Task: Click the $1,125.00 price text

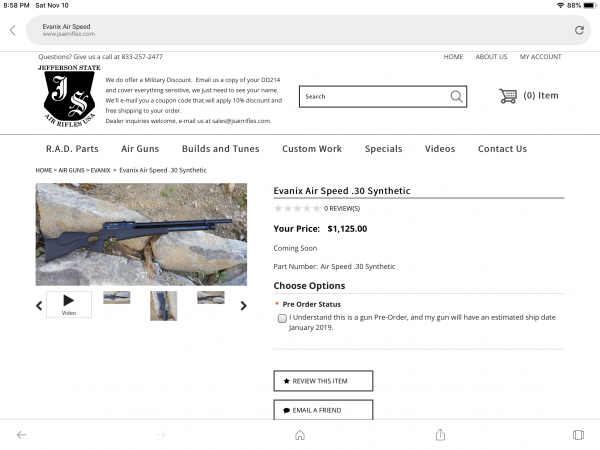Action: click(347, 229)
